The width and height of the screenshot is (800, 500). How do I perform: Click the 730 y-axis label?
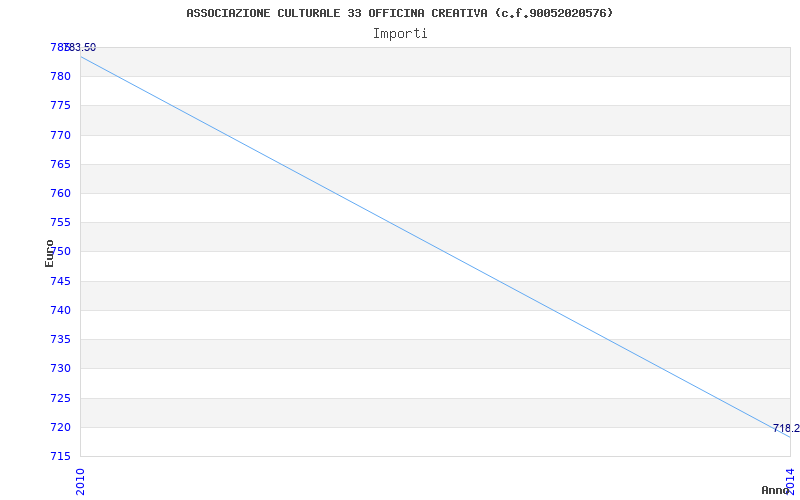coord(61,368)
